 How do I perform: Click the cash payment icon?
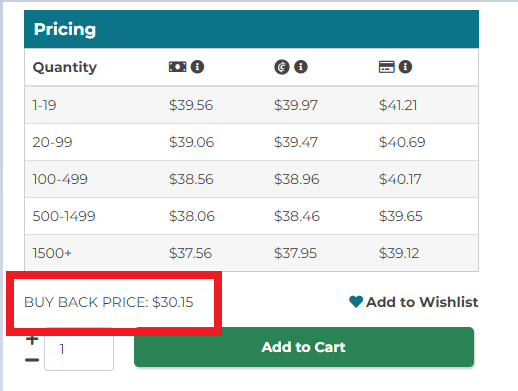coord(177,67)
